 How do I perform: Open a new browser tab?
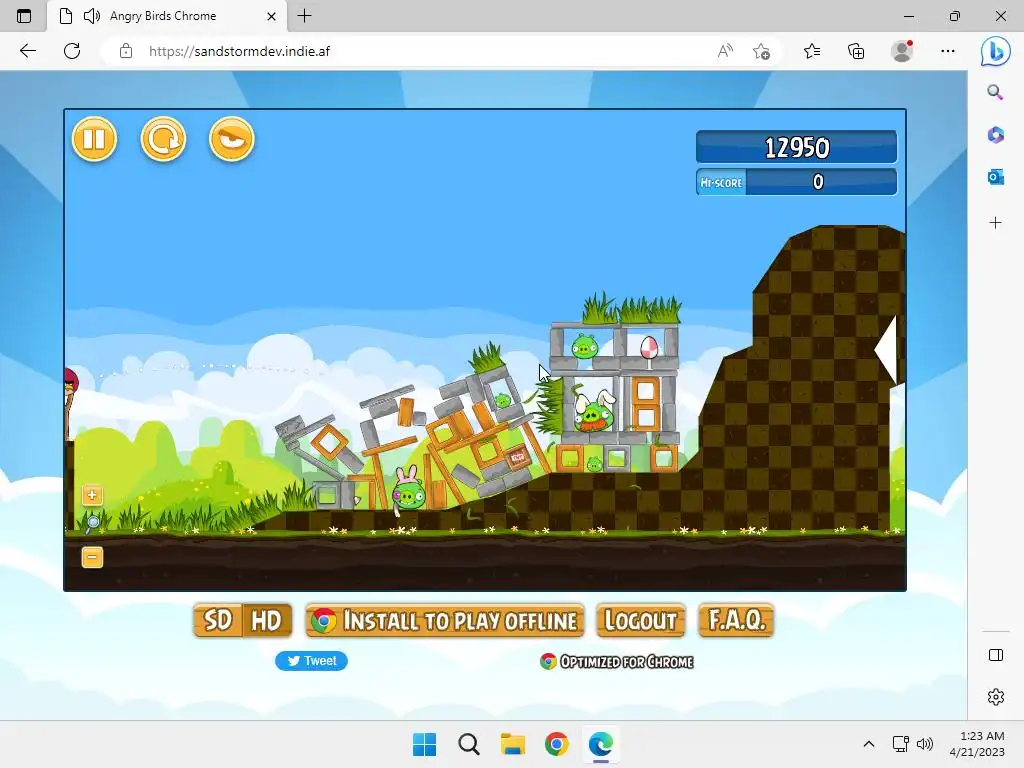click(x=304, y=16)
